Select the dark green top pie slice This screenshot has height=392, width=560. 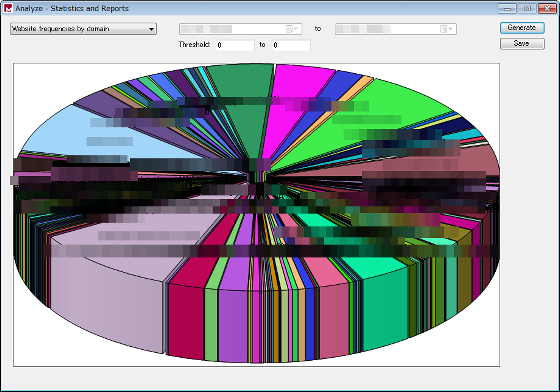click(246, 82)
